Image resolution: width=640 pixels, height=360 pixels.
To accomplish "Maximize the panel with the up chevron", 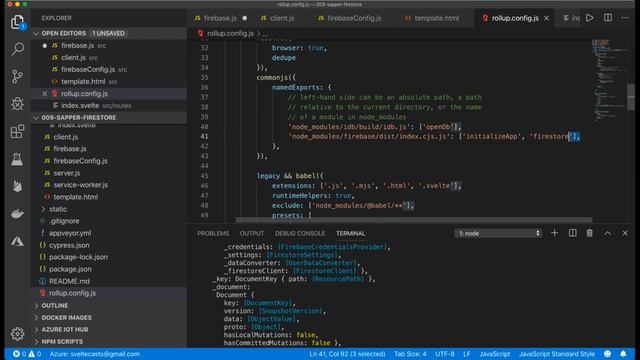I will tap(607, 233).
